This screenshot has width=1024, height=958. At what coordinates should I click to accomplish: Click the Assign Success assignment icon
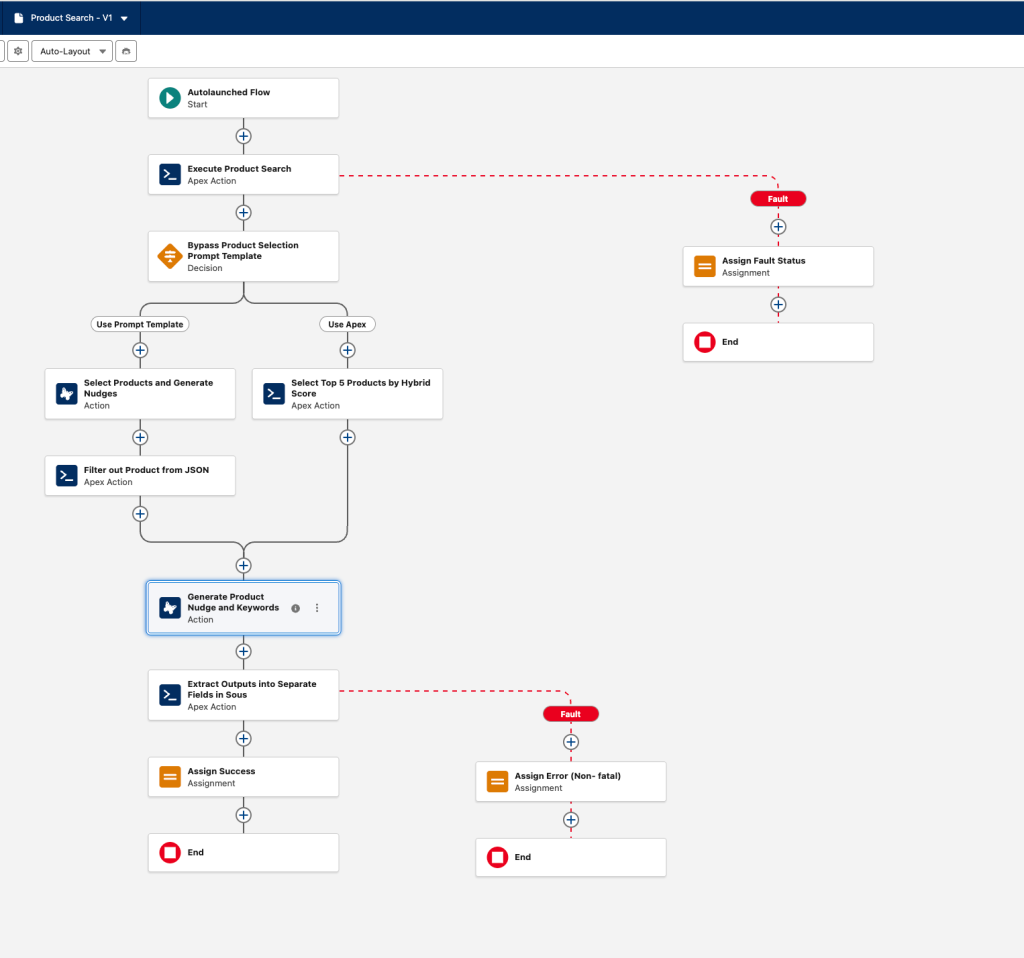[170, 777]
